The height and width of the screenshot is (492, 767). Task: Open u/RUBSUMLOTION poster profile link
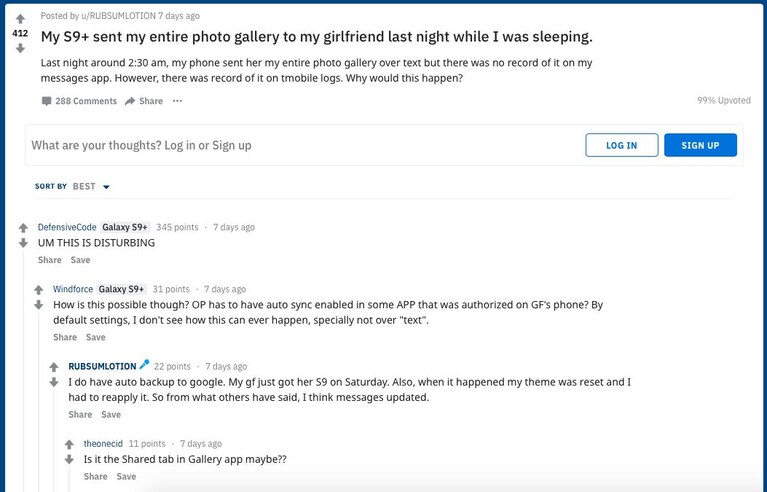(118, 16)
